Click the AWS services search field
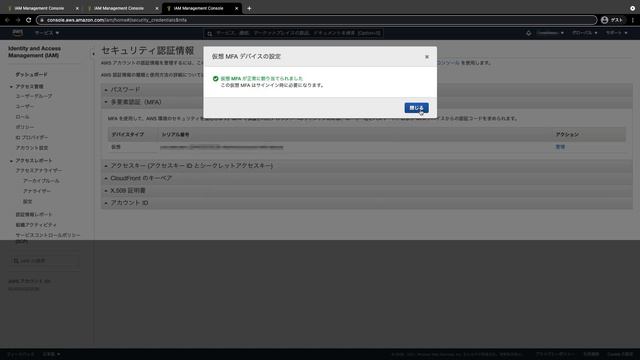Viewport: 640px width, 360px height. pos(293,33)
